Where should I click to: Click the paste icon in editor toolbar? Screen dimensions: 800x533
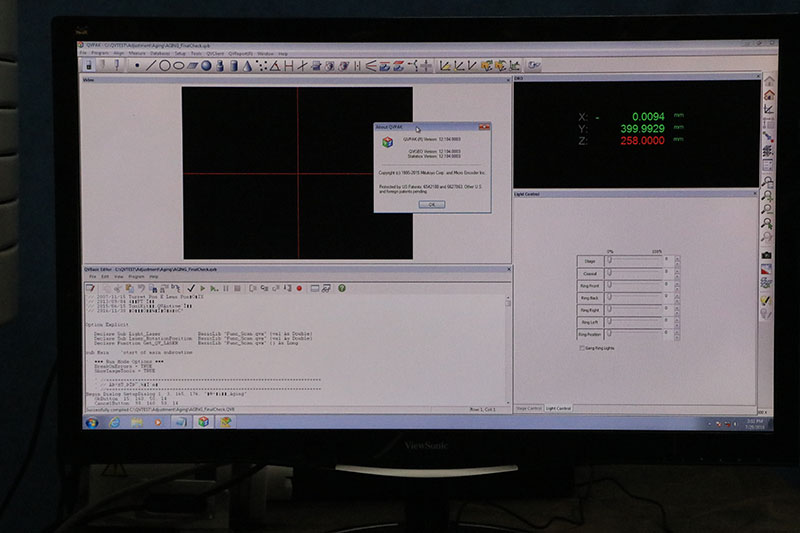pos(130,288)
